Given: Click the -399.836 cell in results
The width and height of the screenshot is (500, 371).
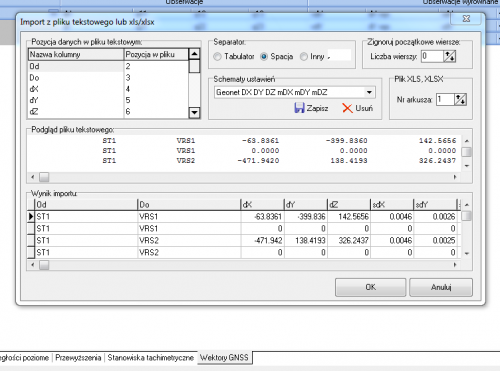Looking at the screenshot, I should pyautogui.click(x=306, y=217).
